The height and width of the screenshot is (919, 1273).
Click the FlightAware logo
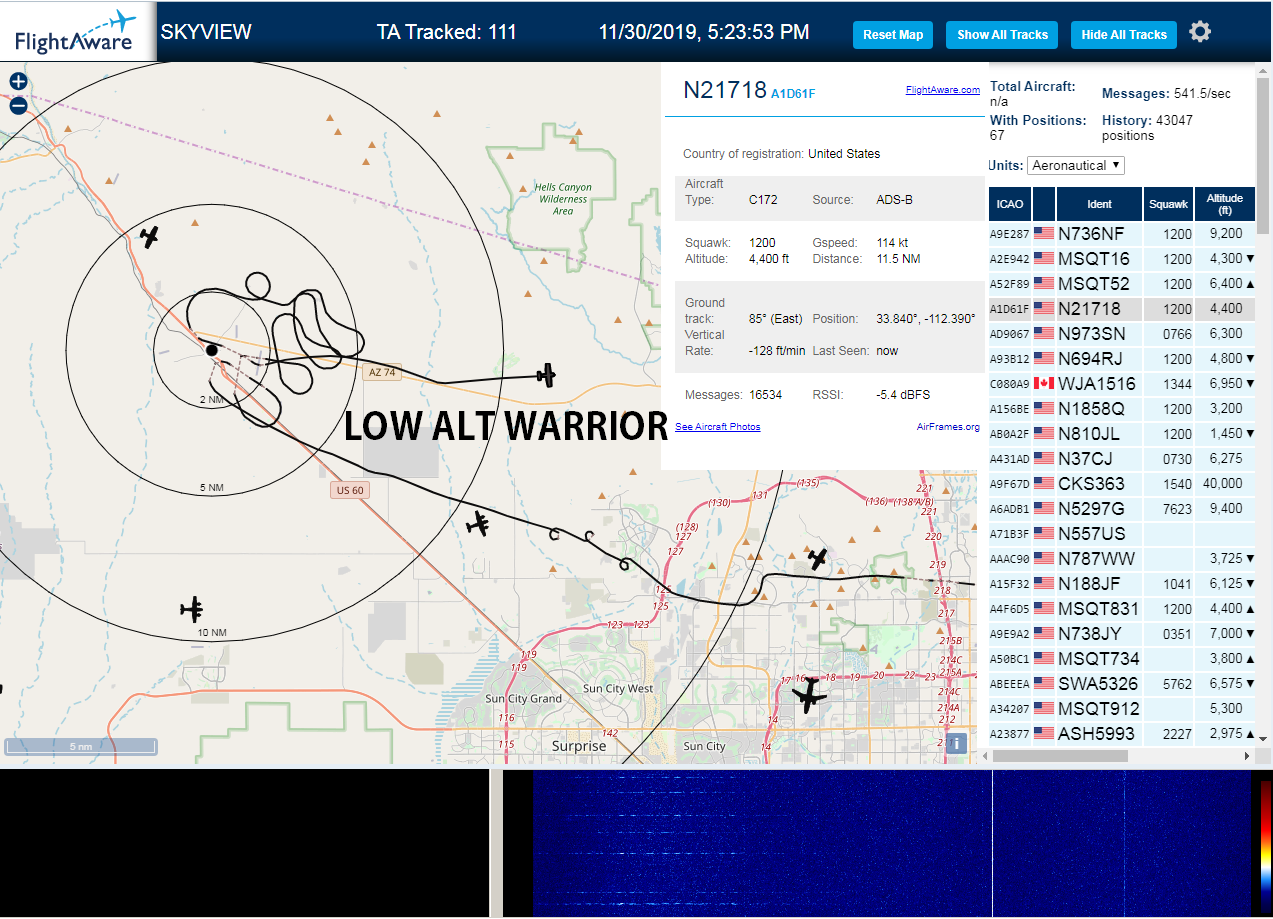(x=76, y=32)
